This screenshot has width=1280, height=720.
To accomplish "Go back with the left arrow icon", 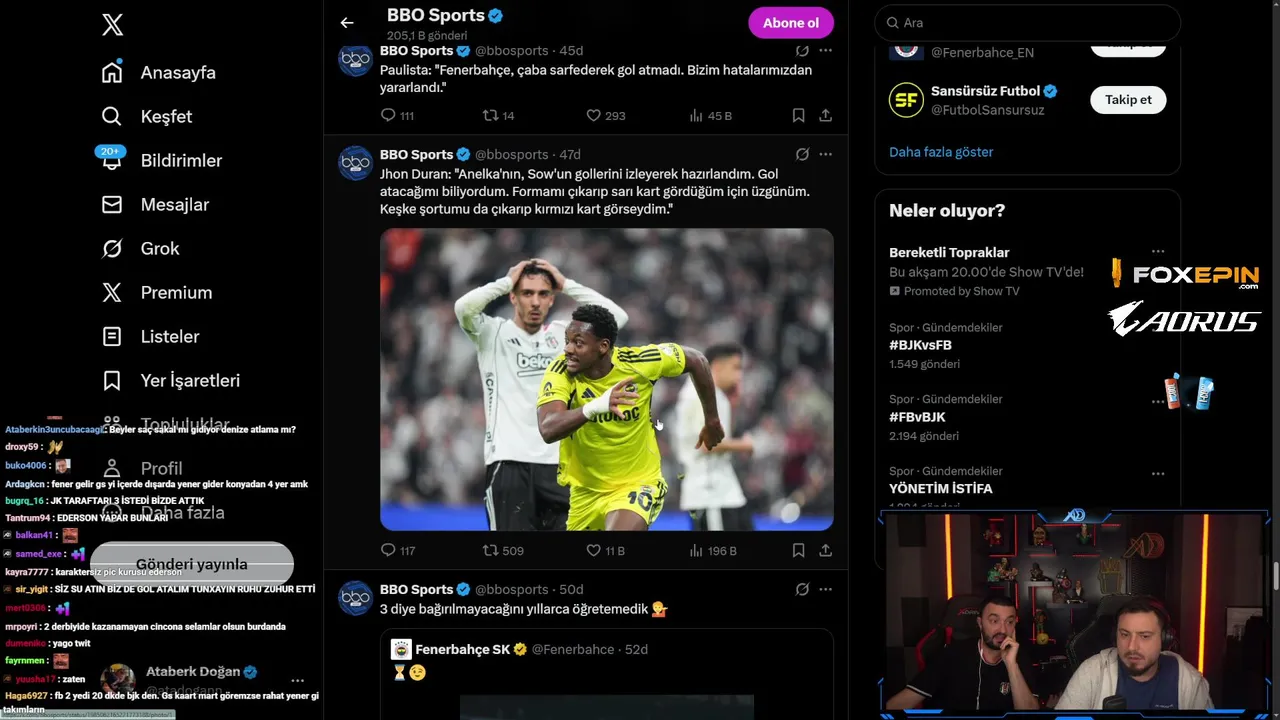I will (347, 23).
